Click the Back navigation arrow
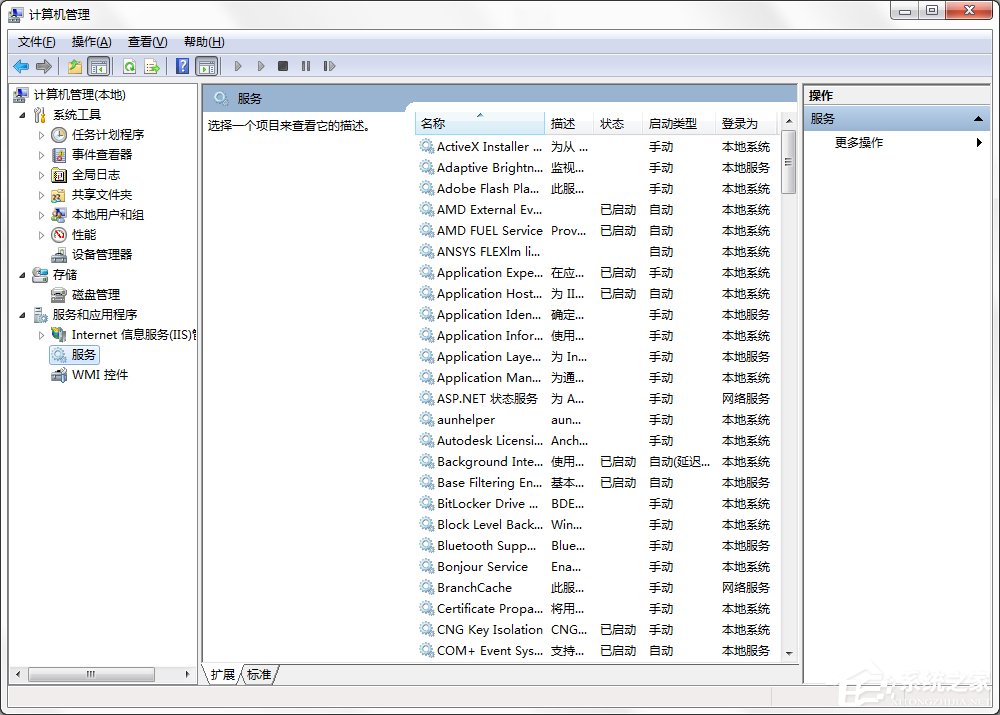Viewport: 1000px width, 715px height. (21, 66)
